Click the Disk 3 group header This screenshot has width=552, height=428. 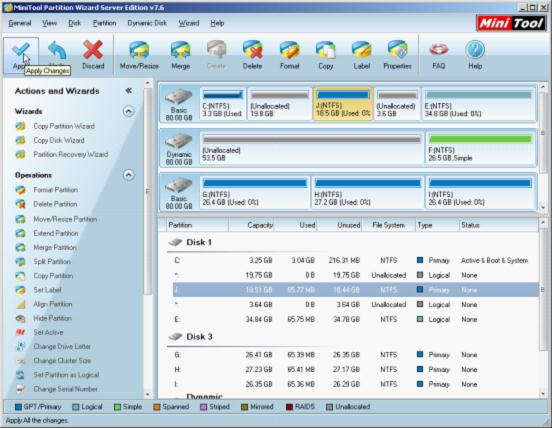pyautogui.click(x=199, y=336)
